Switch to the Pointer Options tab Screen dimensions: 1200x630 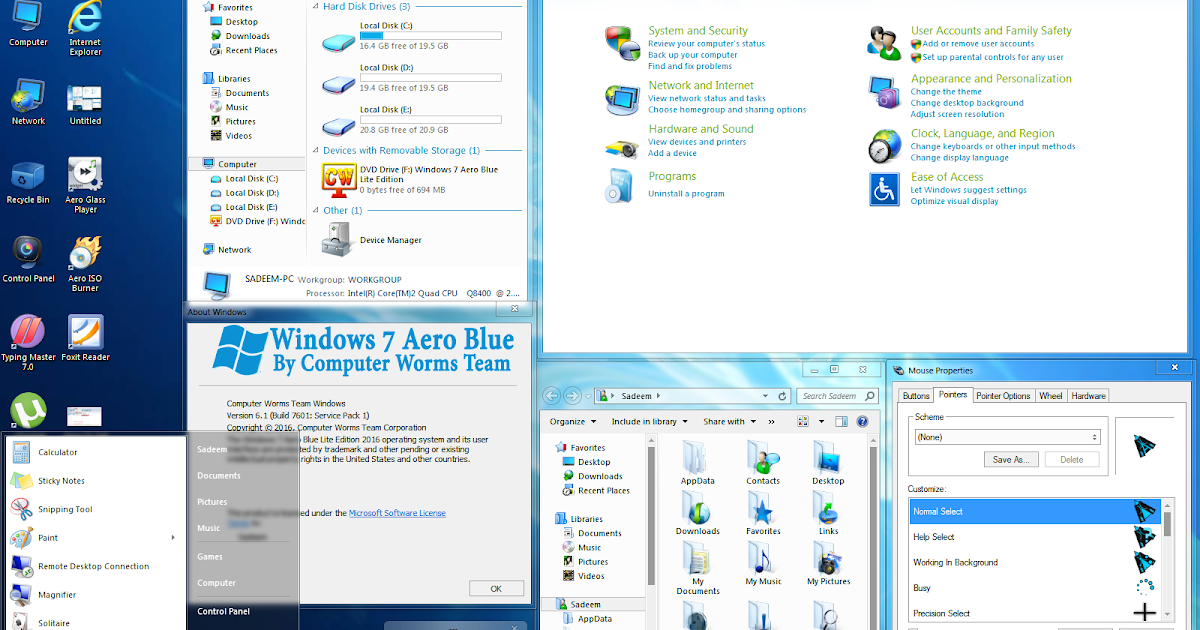coord(1003,396)
